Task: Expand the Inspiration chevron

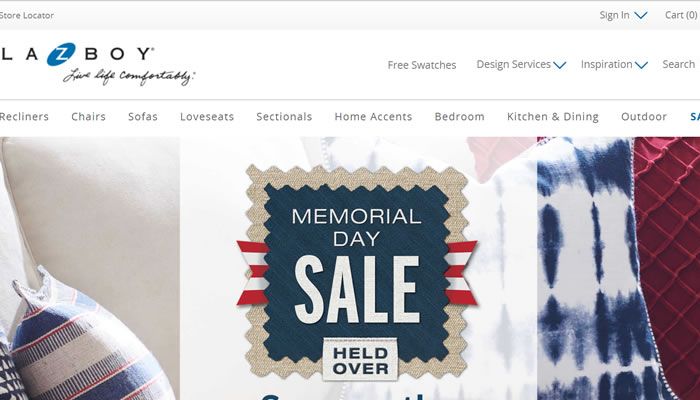Action: [x=641, y=65]
